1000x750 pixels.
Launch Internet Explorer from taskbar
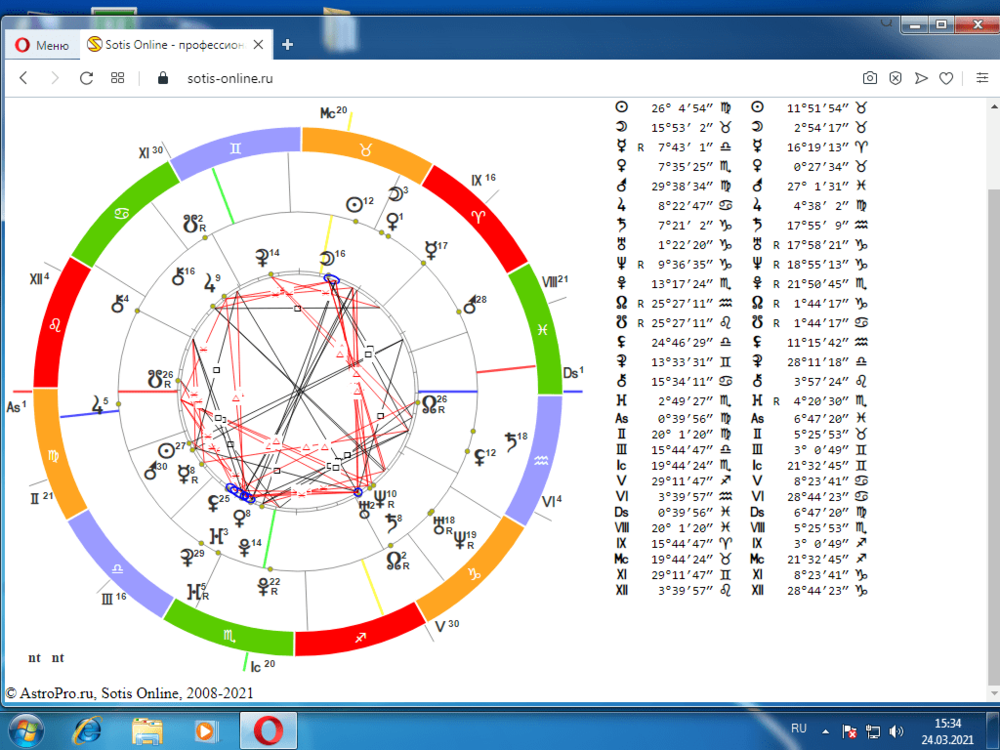[87, 731]
